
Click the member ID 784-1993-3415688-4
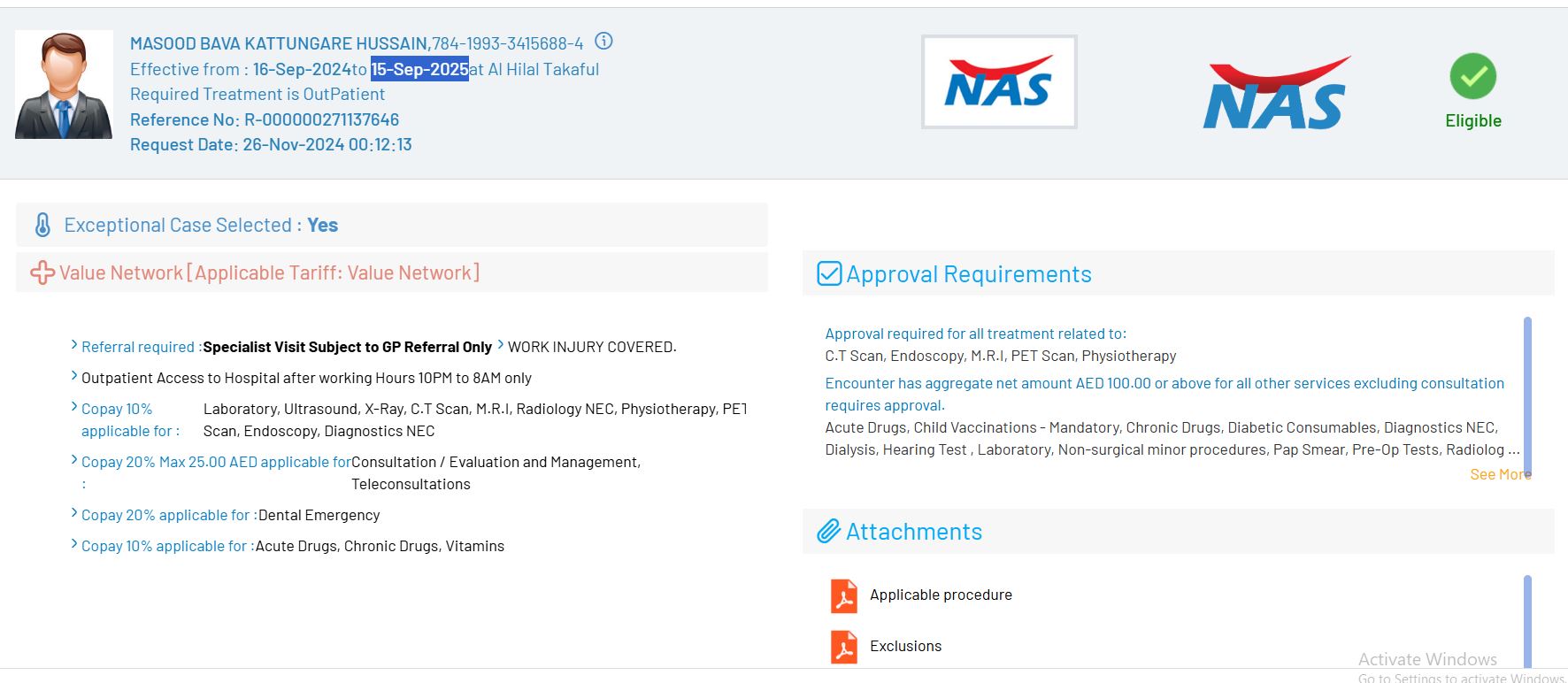(508, 43)
